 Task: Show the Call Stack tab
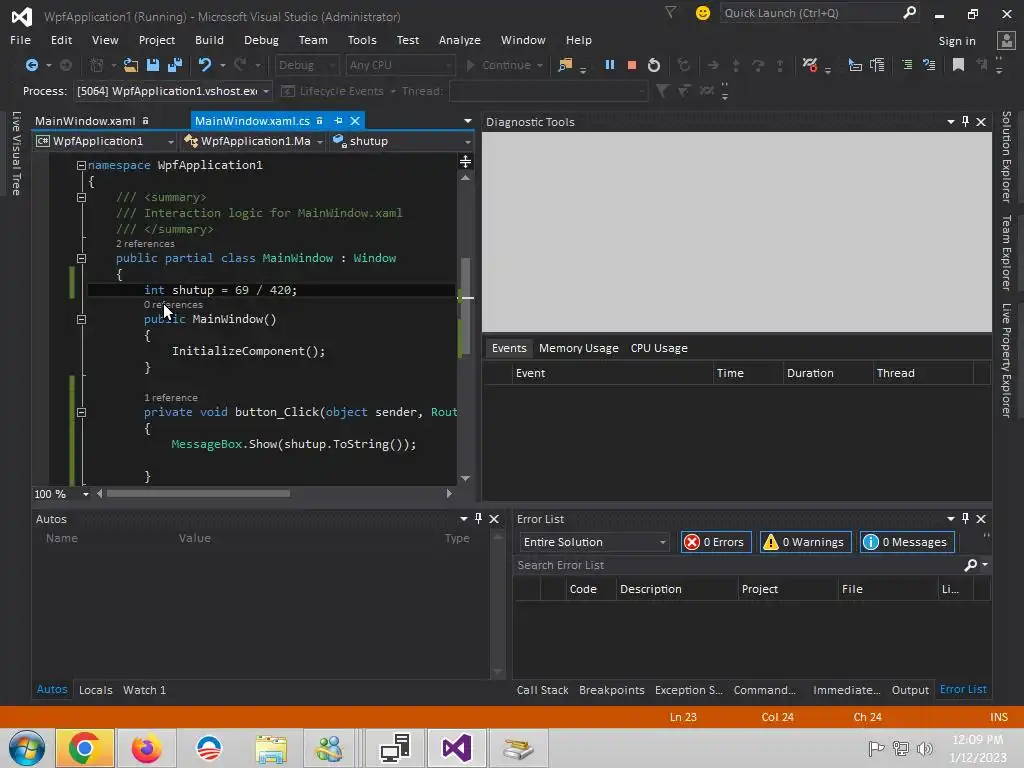pos(542,690)
